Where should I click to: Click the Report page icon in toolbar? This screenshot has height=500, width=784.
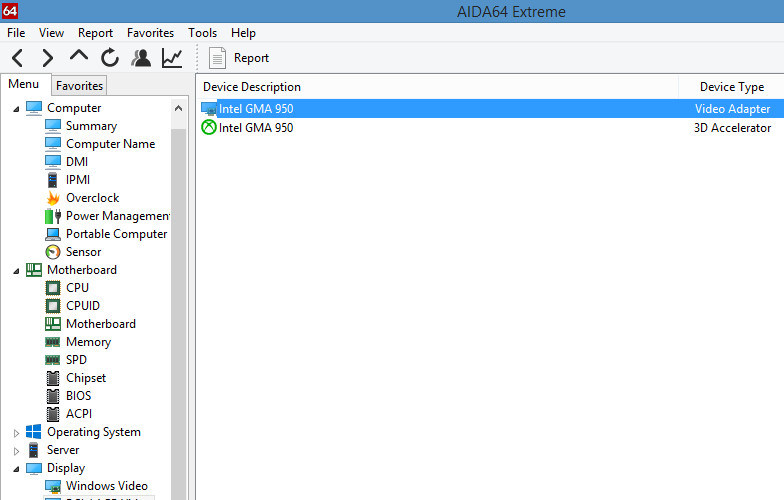point(217,58)
